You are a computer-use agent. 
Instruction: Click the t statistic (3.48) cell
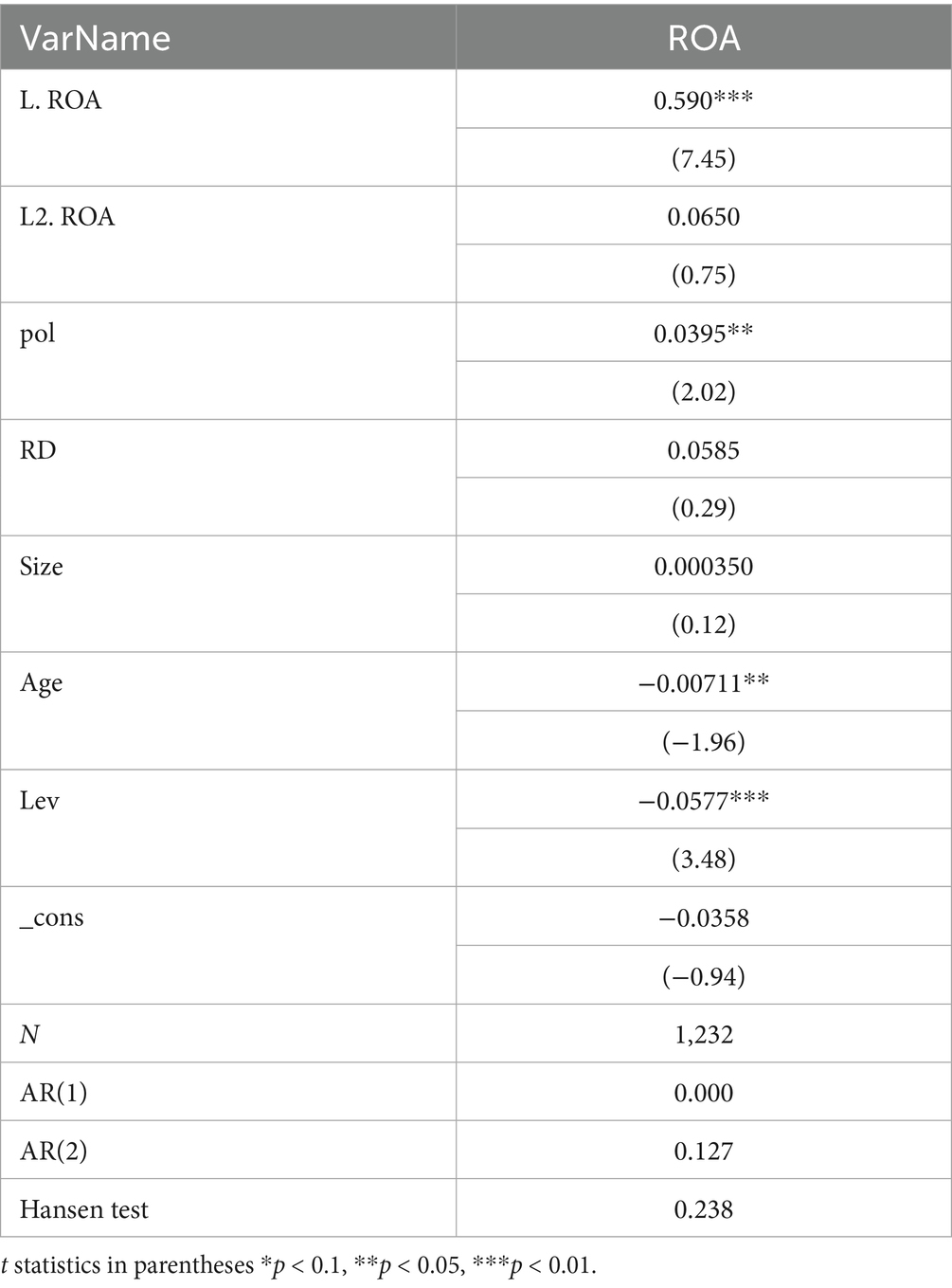(703, 859)
